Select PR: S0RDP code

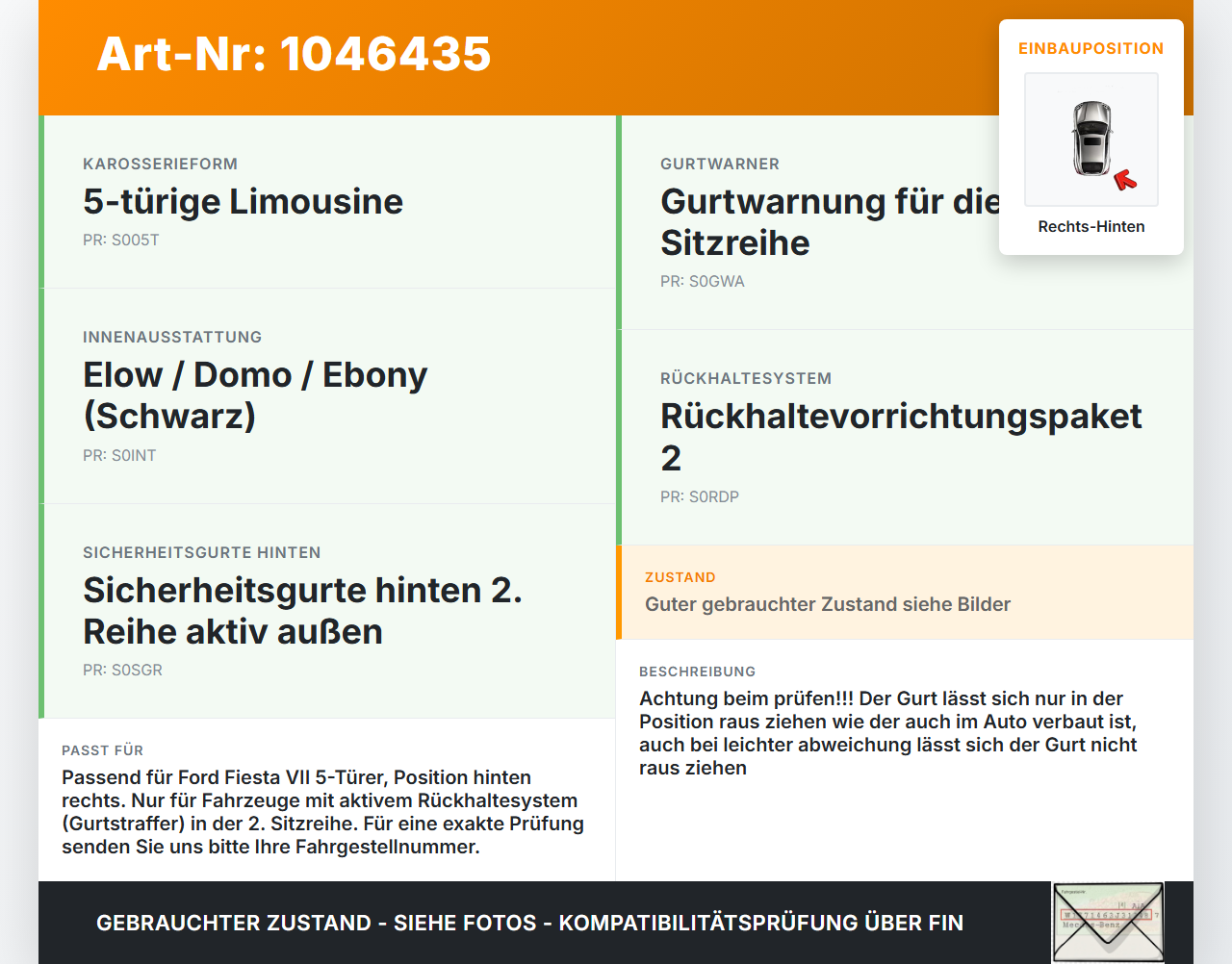(x=700, y=496)
